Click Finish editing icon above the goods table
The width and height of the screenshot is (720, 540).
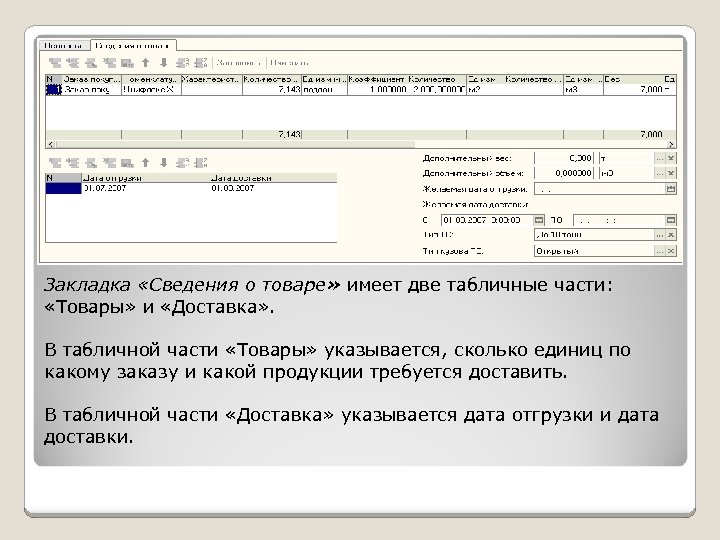coord(127,62)
